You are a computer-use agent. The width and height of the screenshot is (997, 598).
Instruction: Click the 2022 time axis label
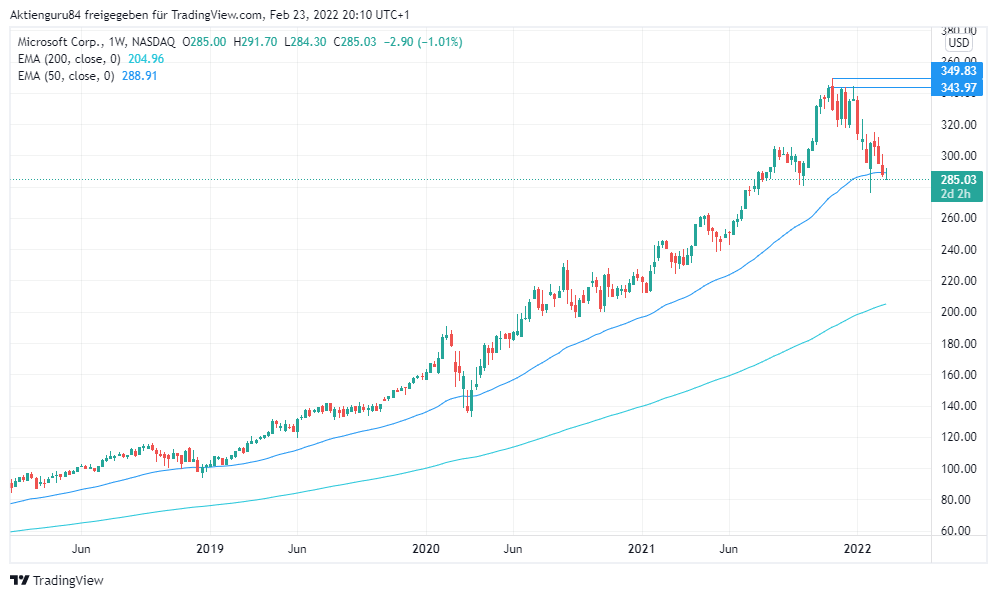coord(857,548)
